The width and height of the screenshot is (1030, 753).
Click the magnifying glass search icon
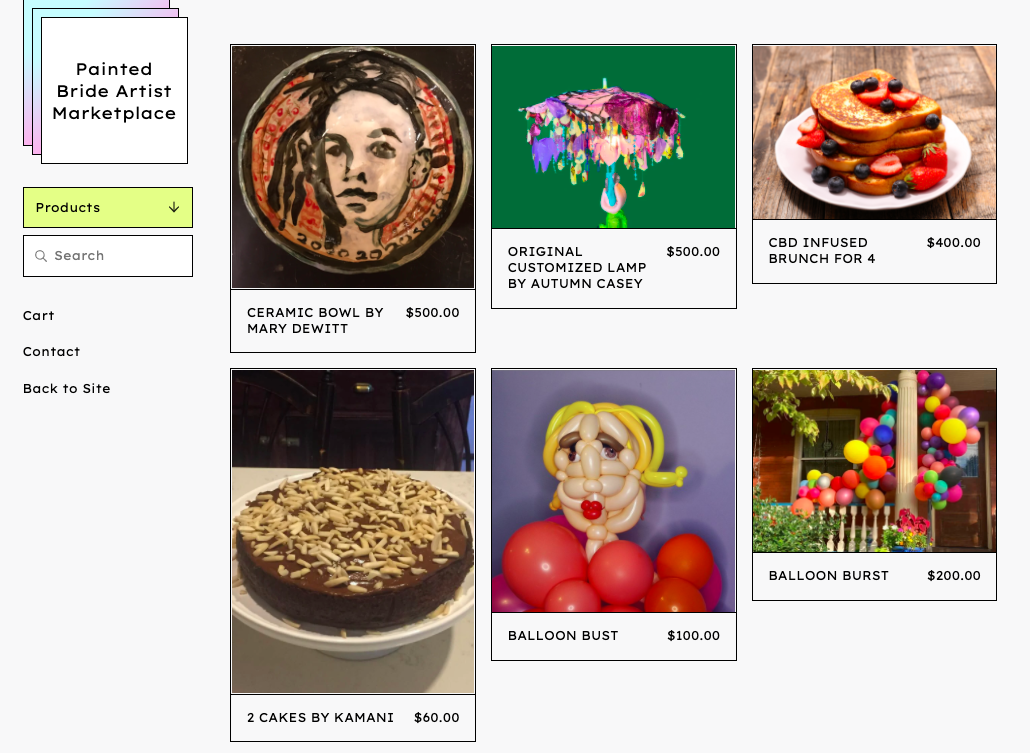pos(41,256)
